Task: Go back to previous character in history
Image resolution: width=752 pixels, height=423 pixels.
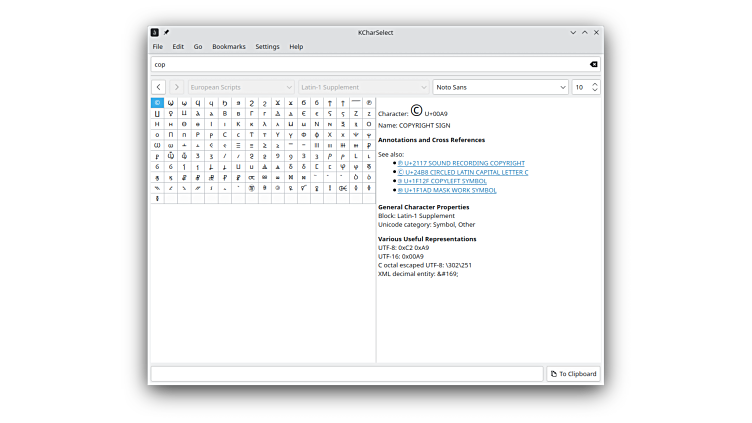Action: [x=158, y=87]
